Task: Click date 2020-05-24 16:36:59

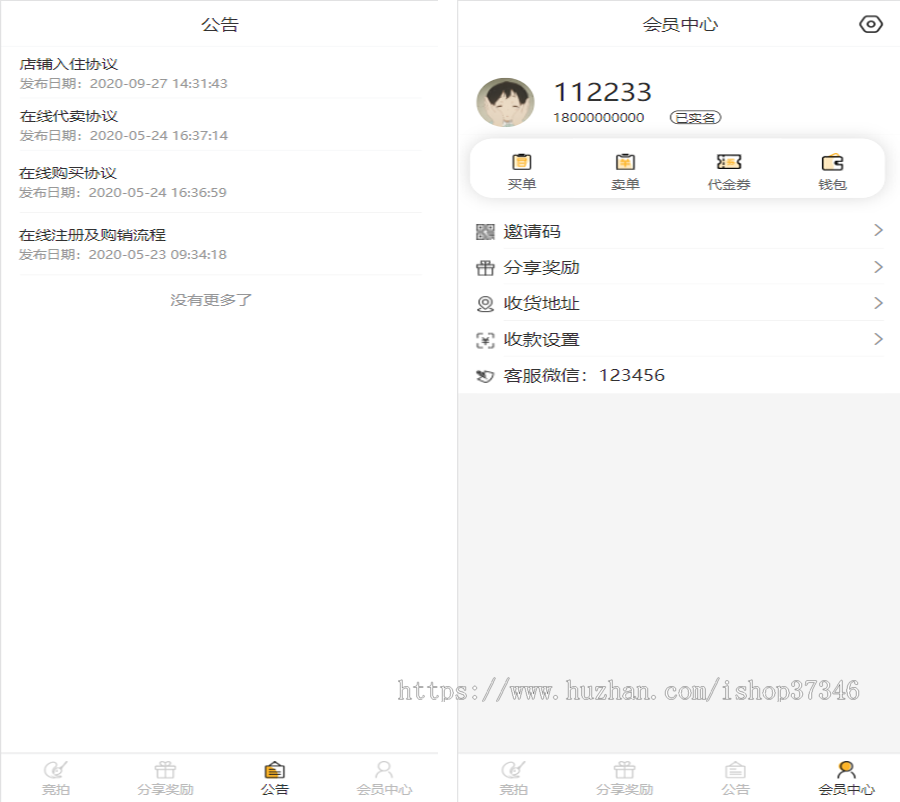Action: pyautogui.click(x=157, y=192)
